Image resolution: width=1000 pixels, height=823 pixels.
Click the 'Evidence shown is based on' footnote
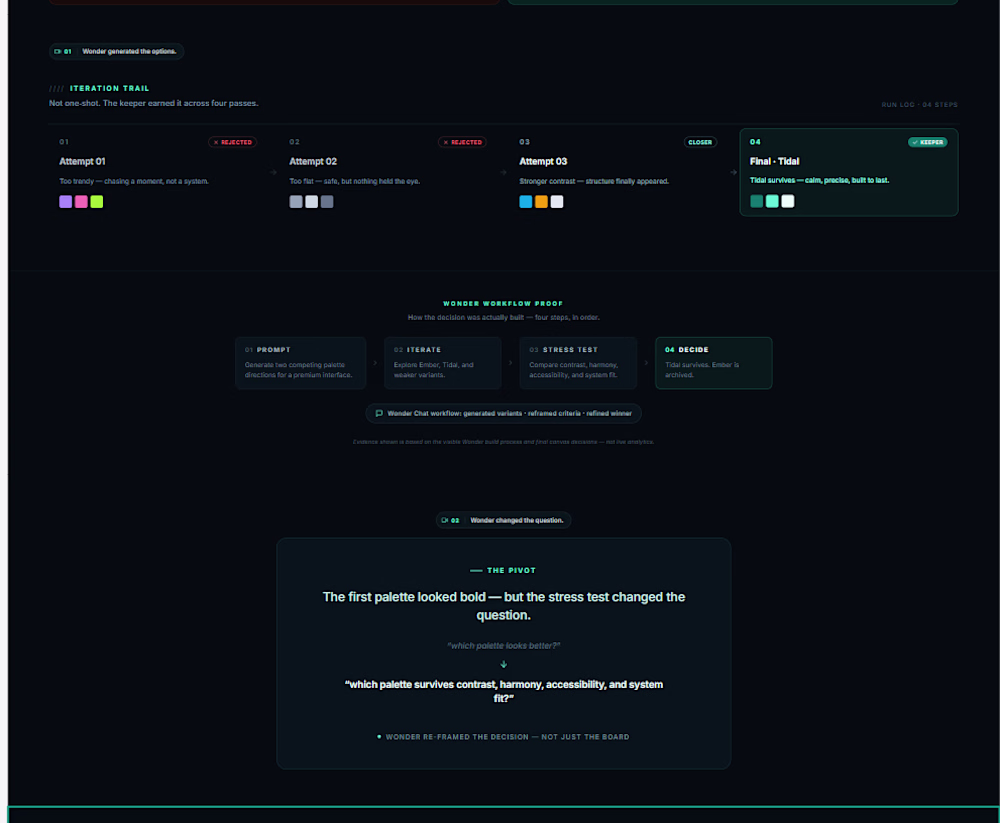[x=503, y=442]
